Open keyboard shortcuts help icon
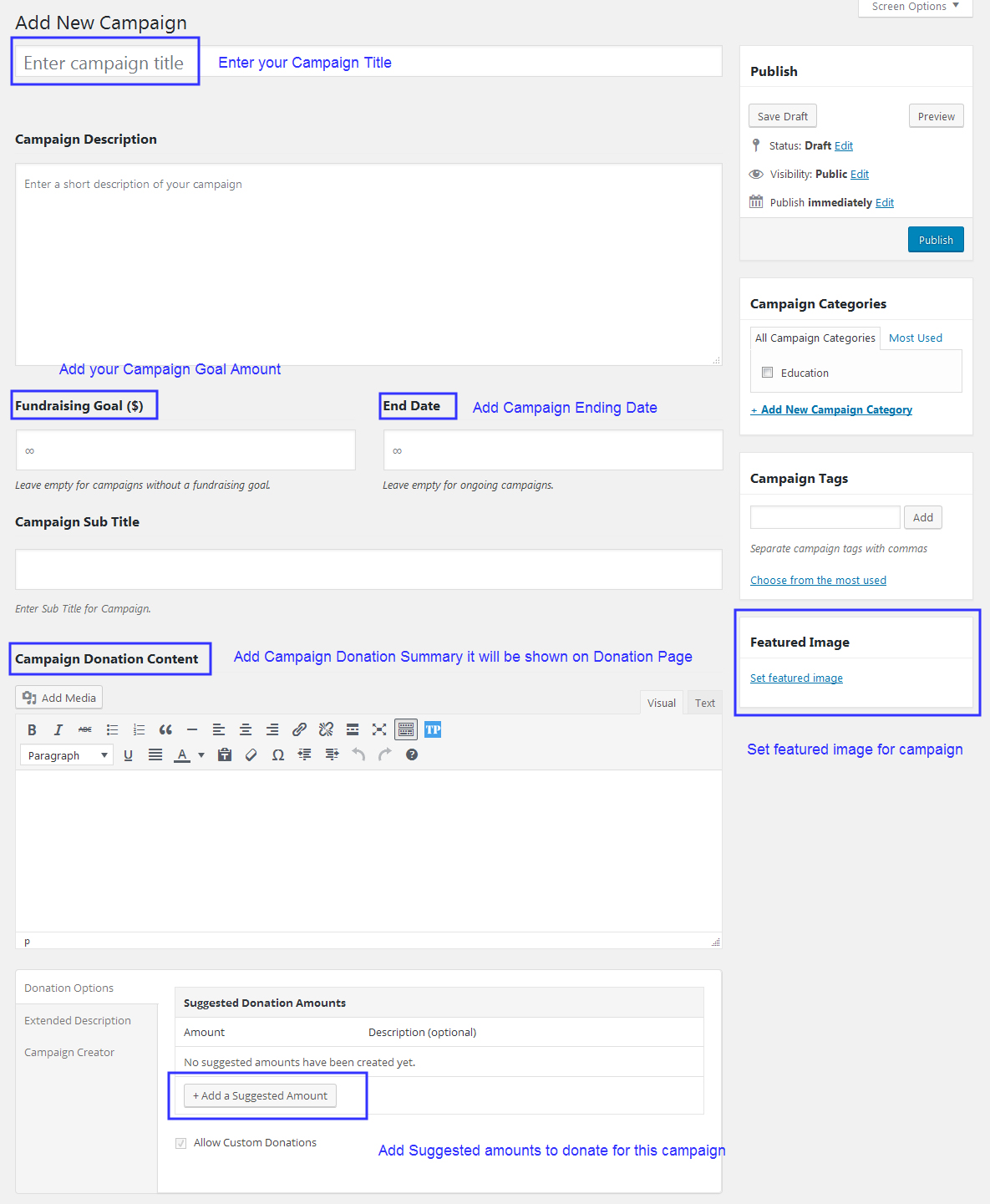990x1204 pixels. (412, 754)
